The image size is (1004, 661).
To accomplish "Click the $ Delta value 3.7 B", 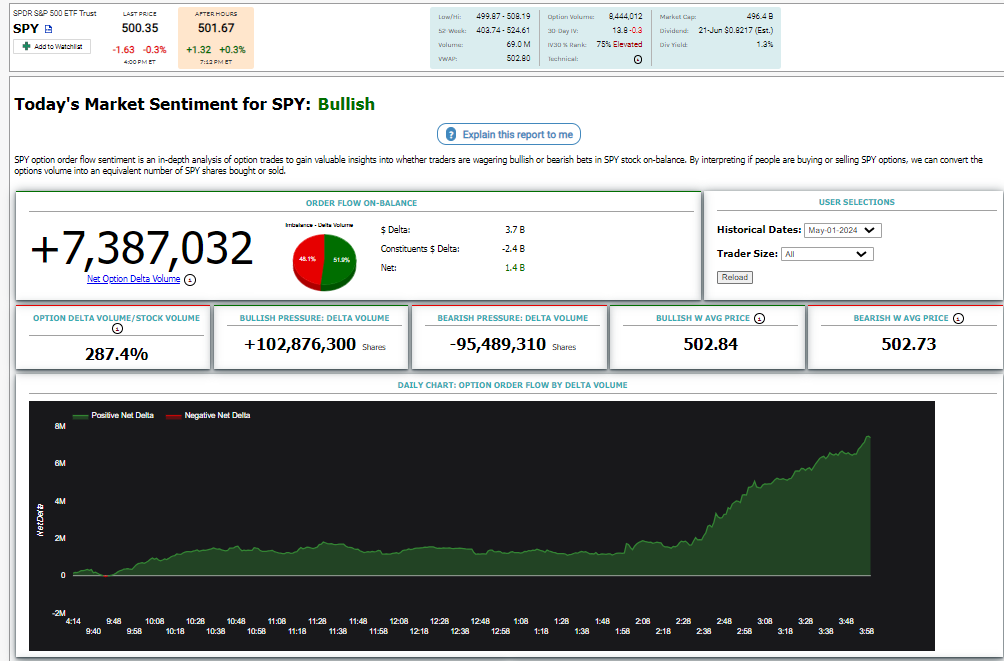I will [x=515, y=229].
